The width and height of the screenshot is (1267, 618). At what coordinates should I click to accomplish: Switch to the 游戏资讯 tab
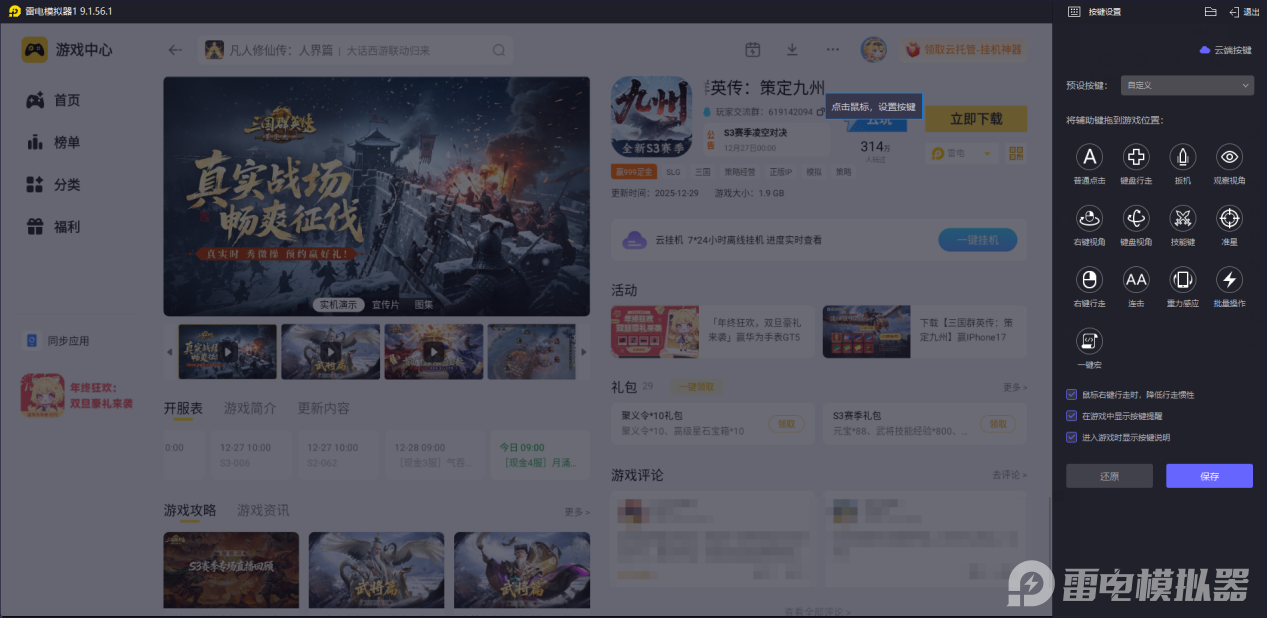(263, 510)
